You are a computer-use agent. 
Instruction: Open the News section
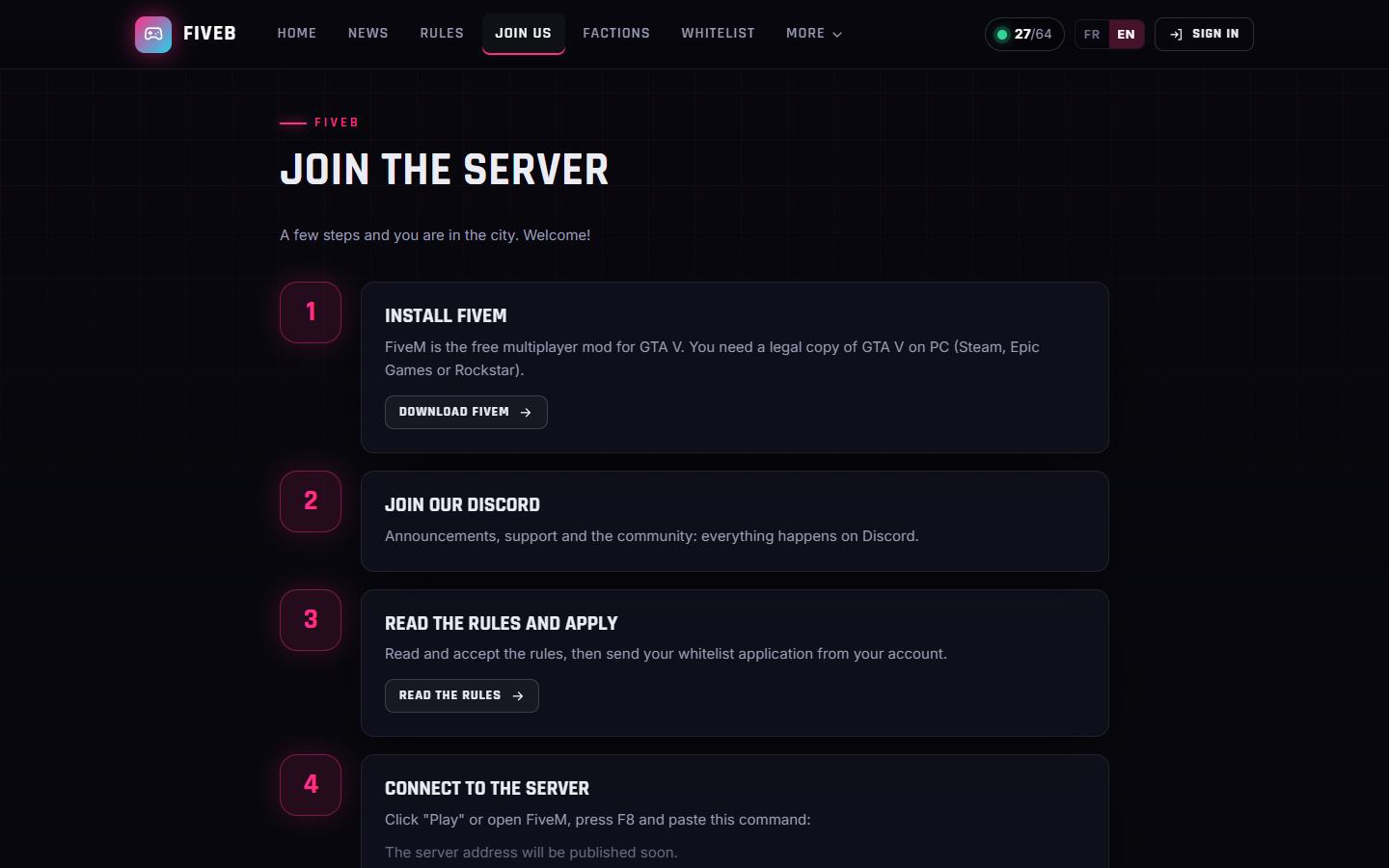[368, 34]
